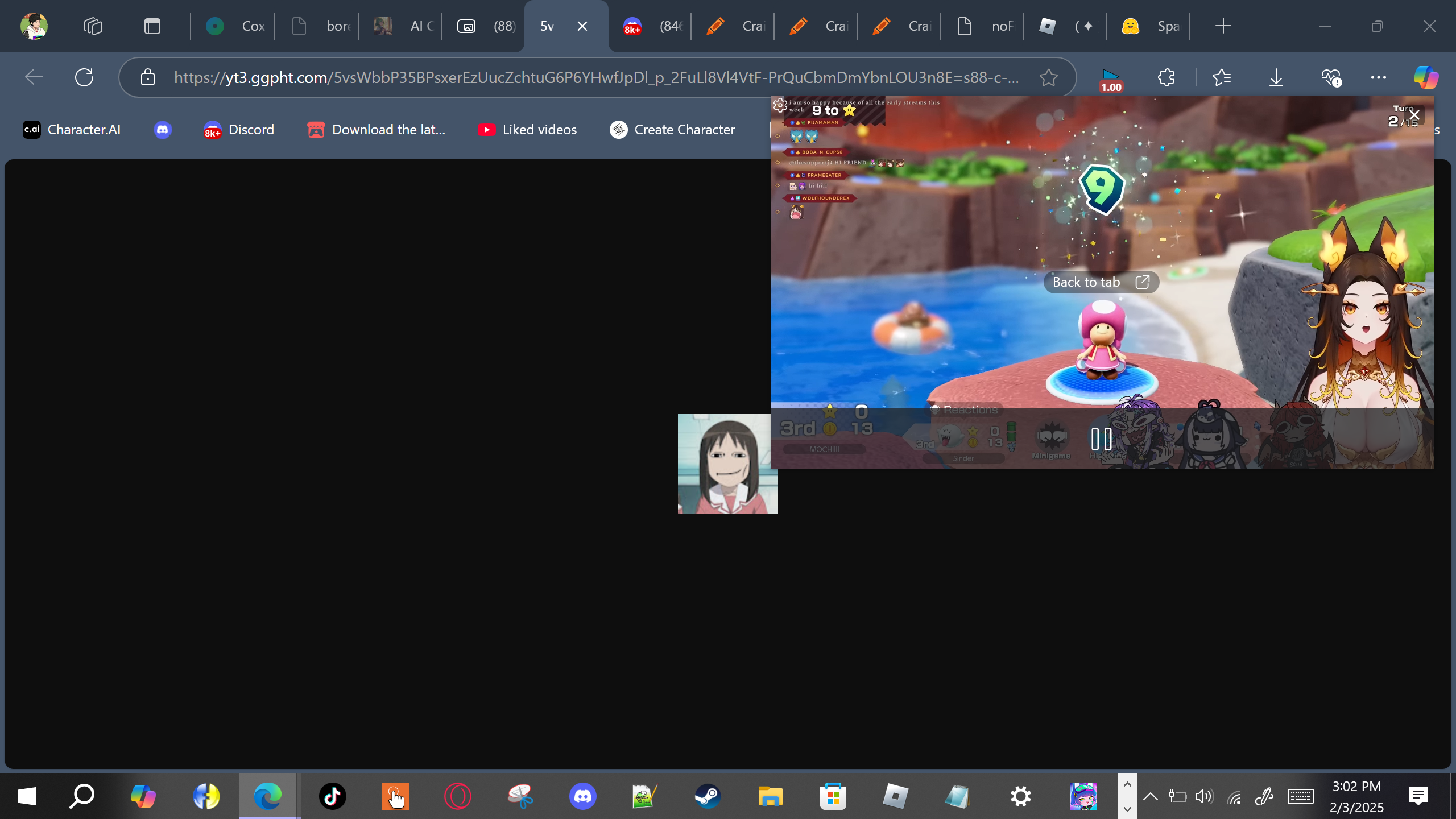
Task: Open the tab actions menu
Action: (x=152, y=26)
